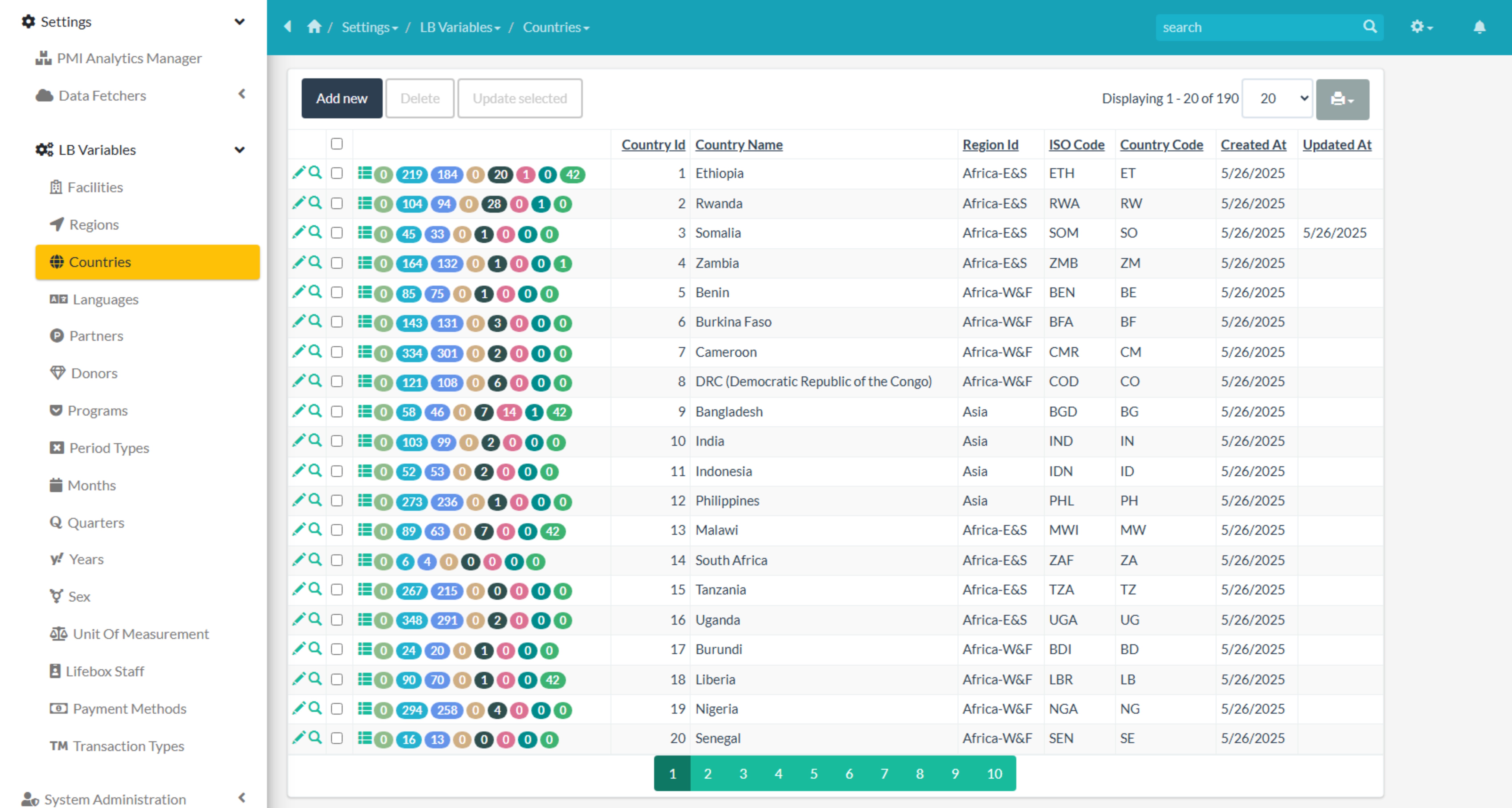Open the notifications bell
This screenshot has width=1512, height=808.
[x=1479, y=27]
